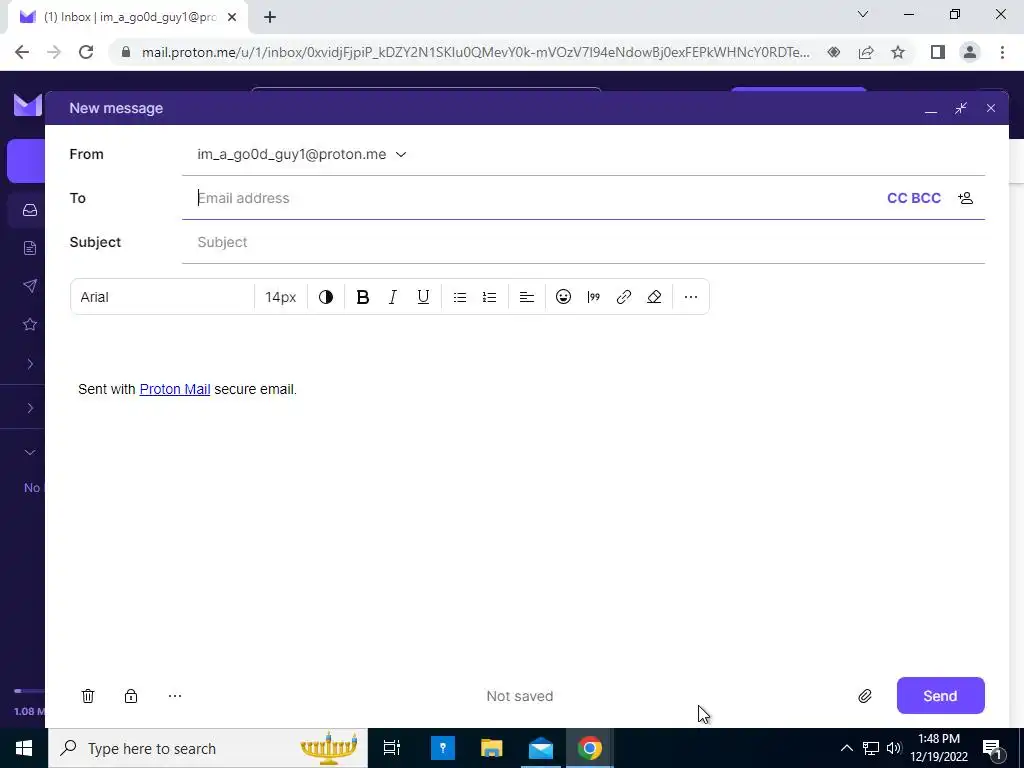
Task: Open File Explorer from taskbar
Action: pyautogui.click(x=492, y=748)
